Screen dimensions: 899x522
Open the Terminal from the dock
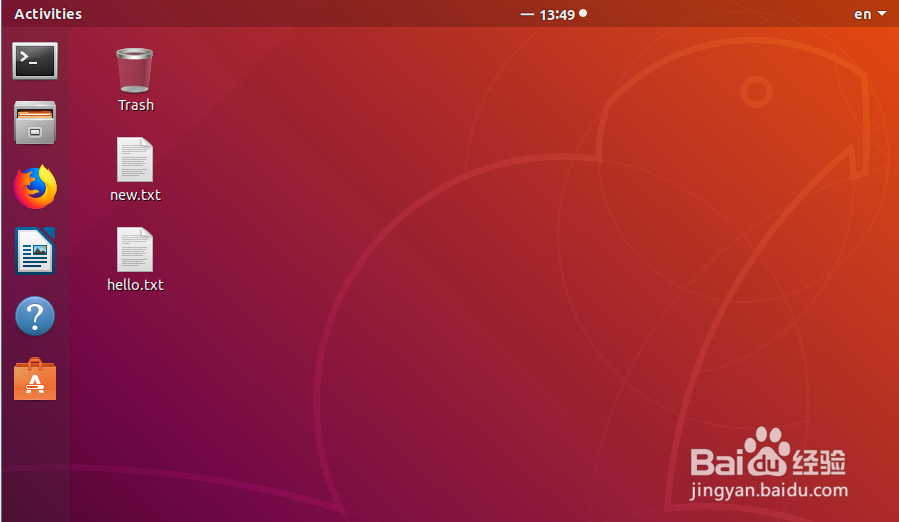click(35, 61)
